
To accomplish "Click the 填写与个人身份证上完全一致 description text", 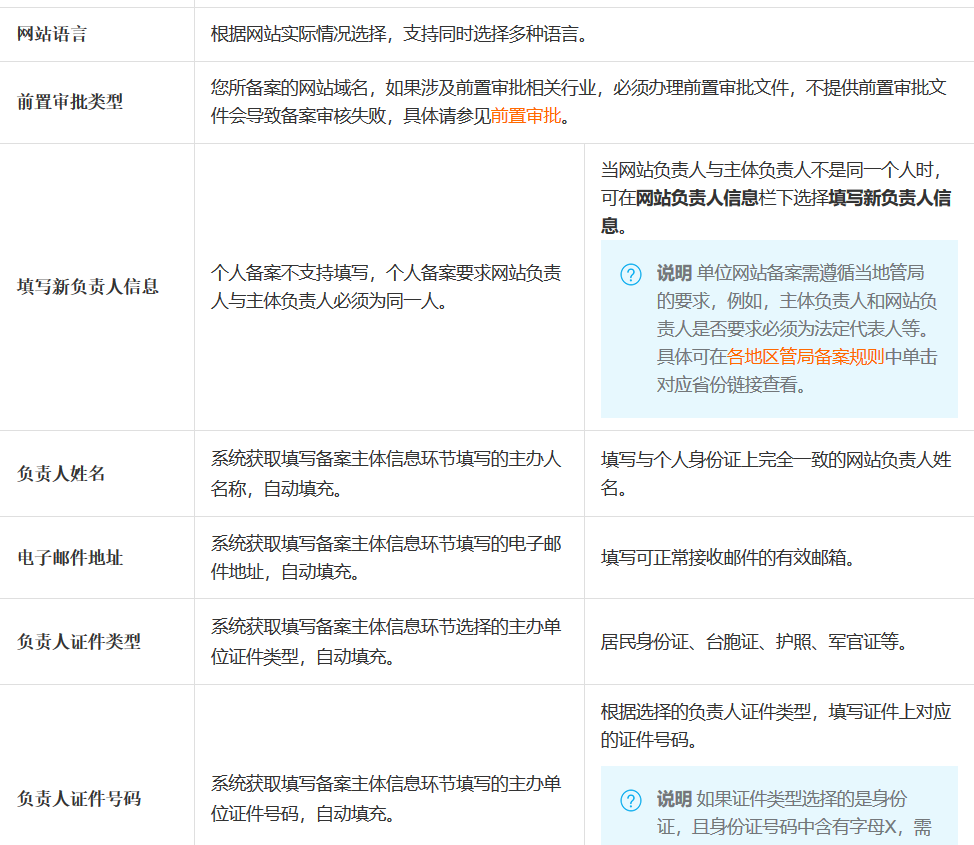I will [x=775, y=473].
